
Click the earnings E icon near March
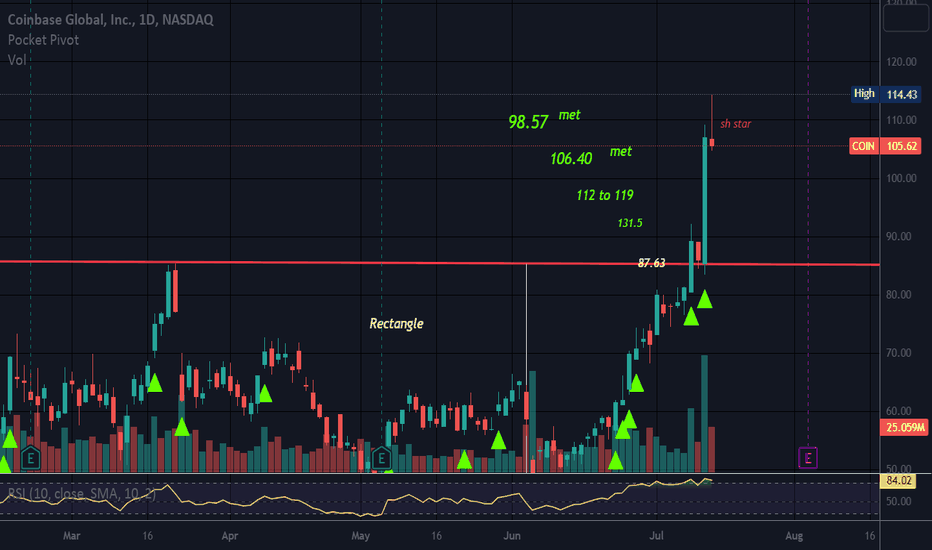[30, 457]
